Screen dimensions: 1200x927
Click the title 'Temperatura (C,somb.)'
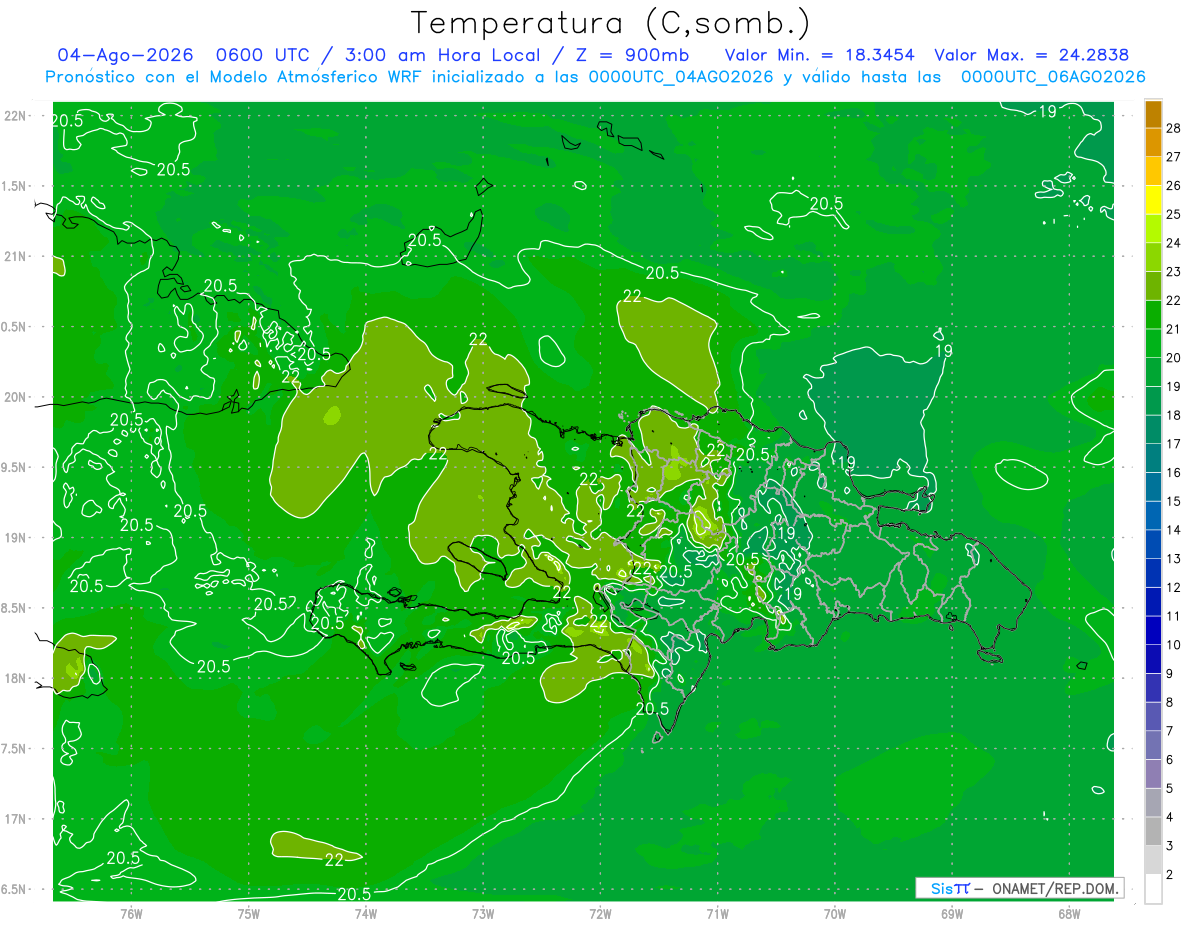coord(610,23)
